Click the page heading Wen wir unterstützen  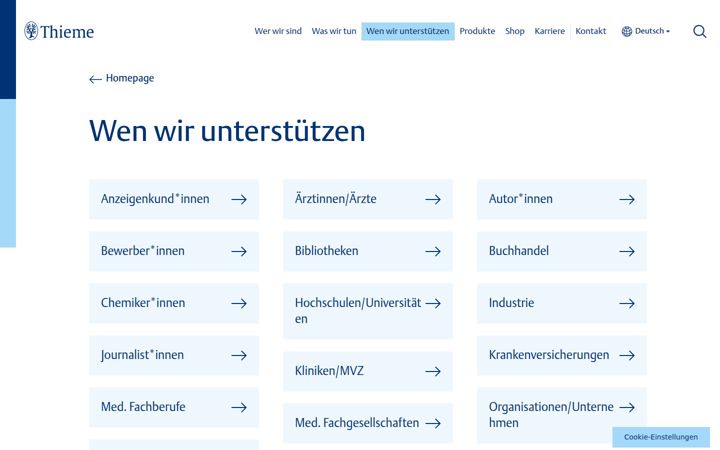227,131
